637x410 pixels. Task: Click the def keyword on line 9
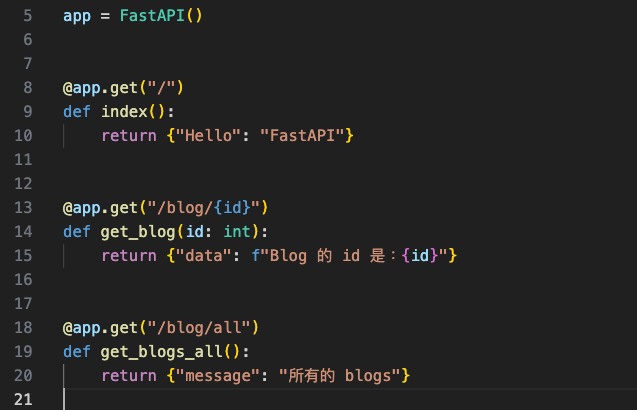[76, 111]
